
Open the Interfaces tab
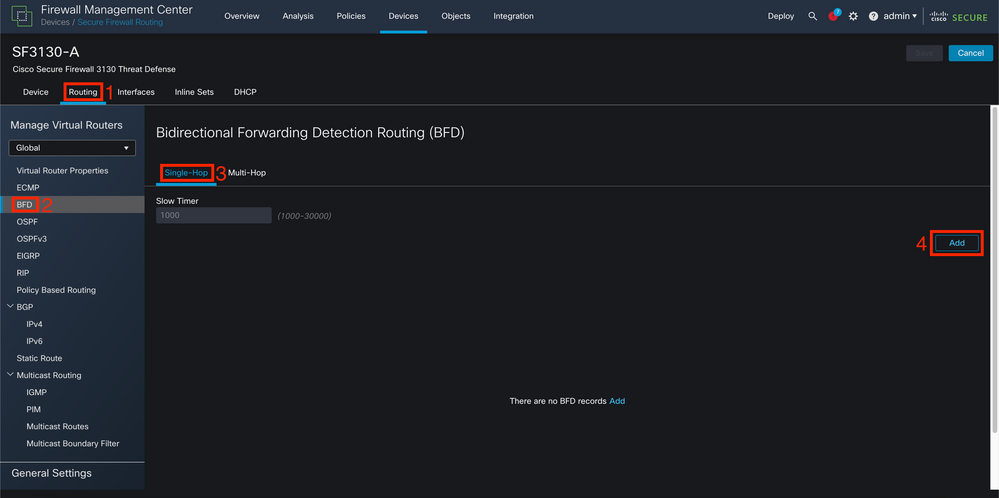click(x=136, y=92)
